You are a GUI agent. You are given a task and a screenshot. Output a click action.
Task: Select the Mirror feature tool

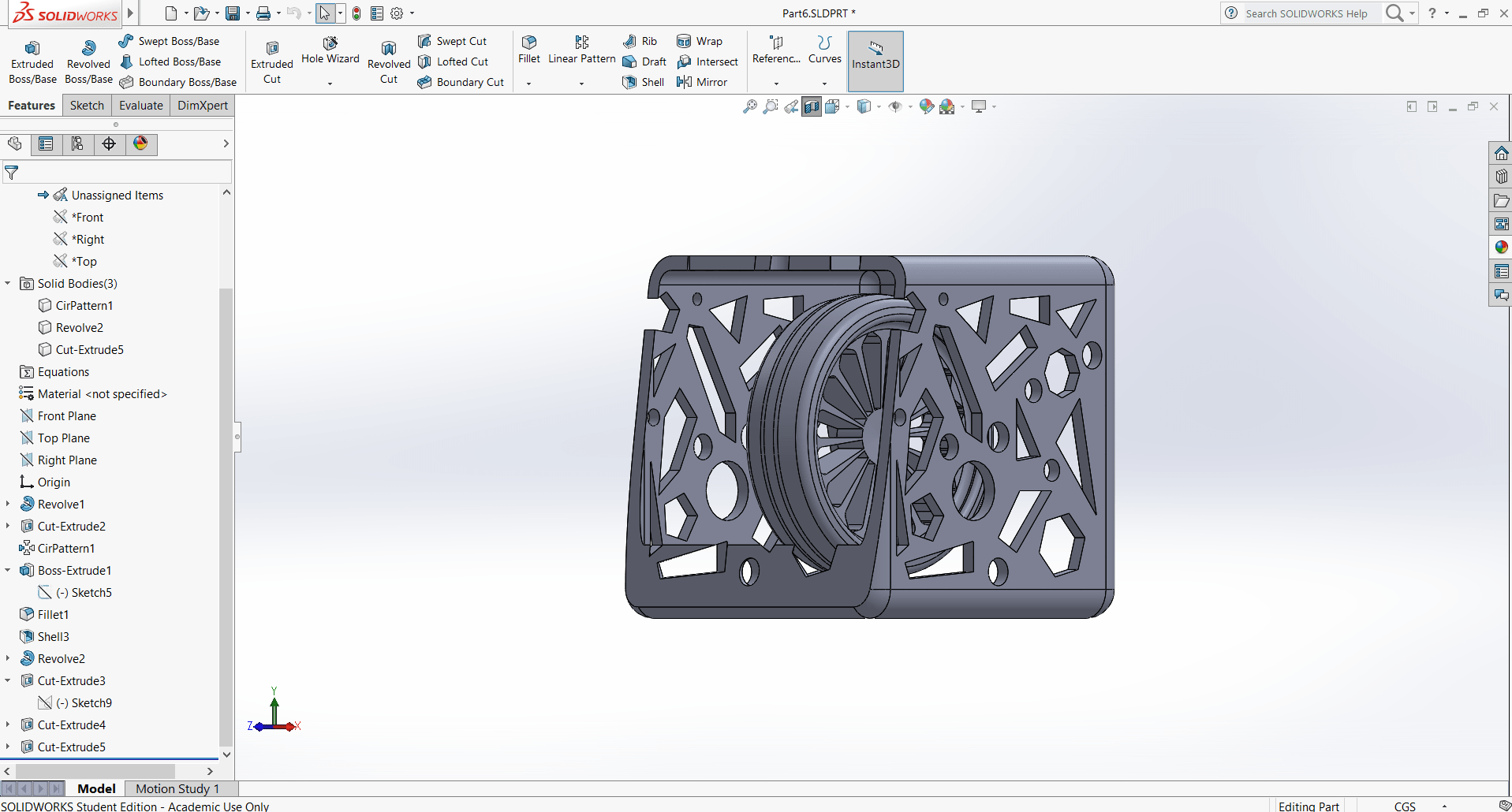702,82
